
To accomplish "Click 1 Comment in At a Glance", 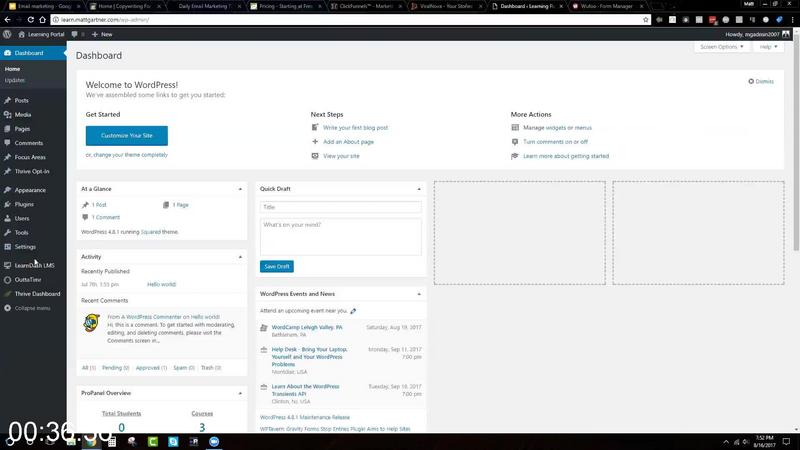I will 106,217.
